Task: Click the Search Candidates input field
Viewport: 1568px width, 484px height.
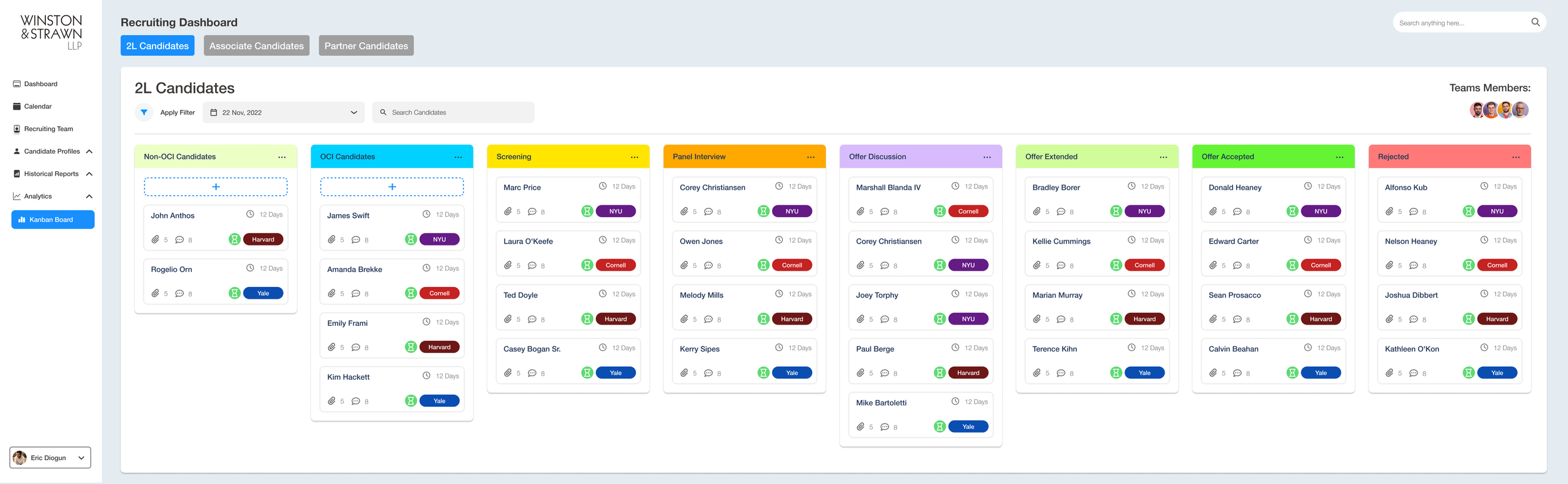Action: pyautogui.click(x=453, y=112)
